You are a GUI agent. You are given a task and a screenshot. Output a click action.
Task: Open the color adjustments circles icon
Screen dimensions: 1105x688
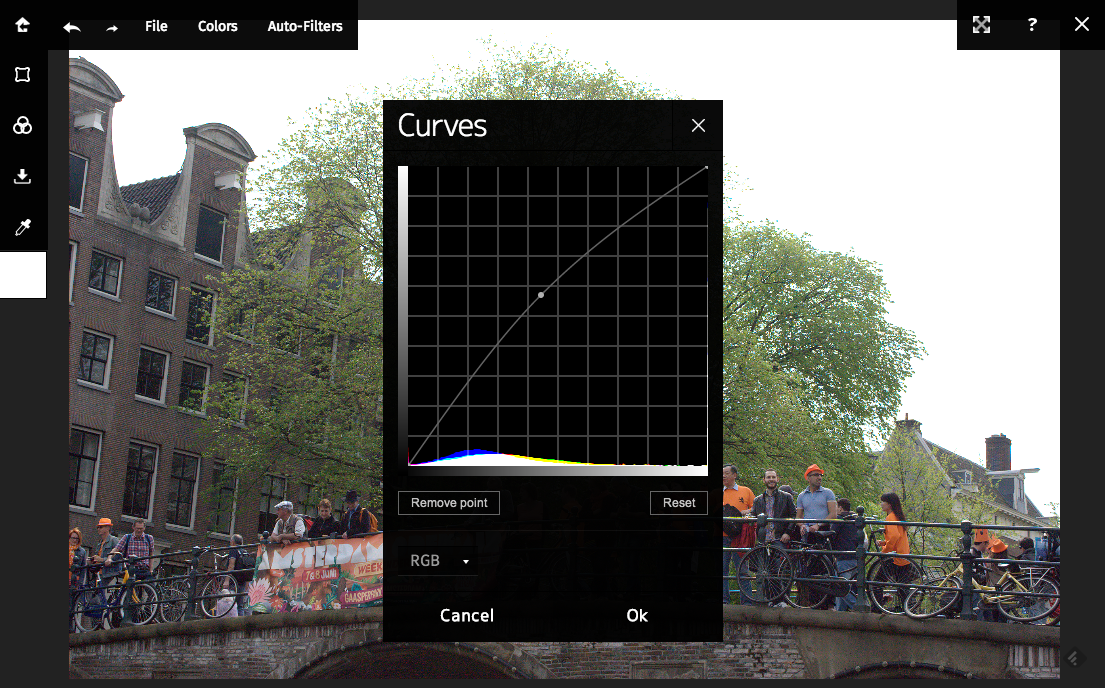coord(23,125)
